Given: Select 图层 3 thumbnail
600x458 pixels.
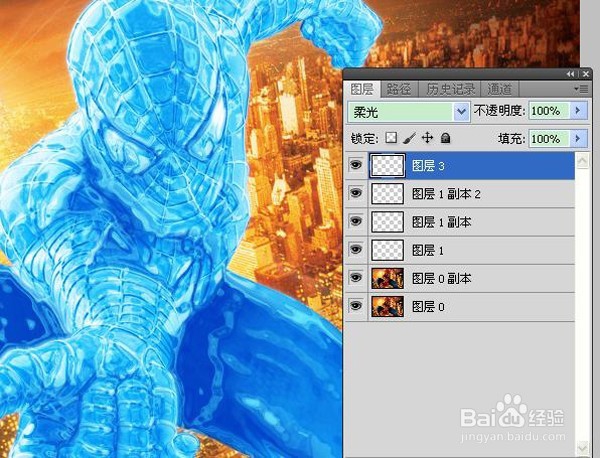Looking at the screenshot, I should pyautogui.click(x=387, y=165).
